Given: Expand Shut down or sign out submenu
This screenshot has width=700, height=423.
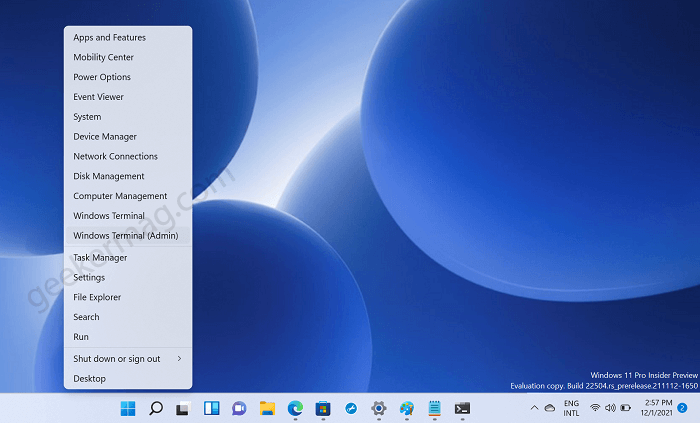Looking at the screenshot, I should [128, 359].
